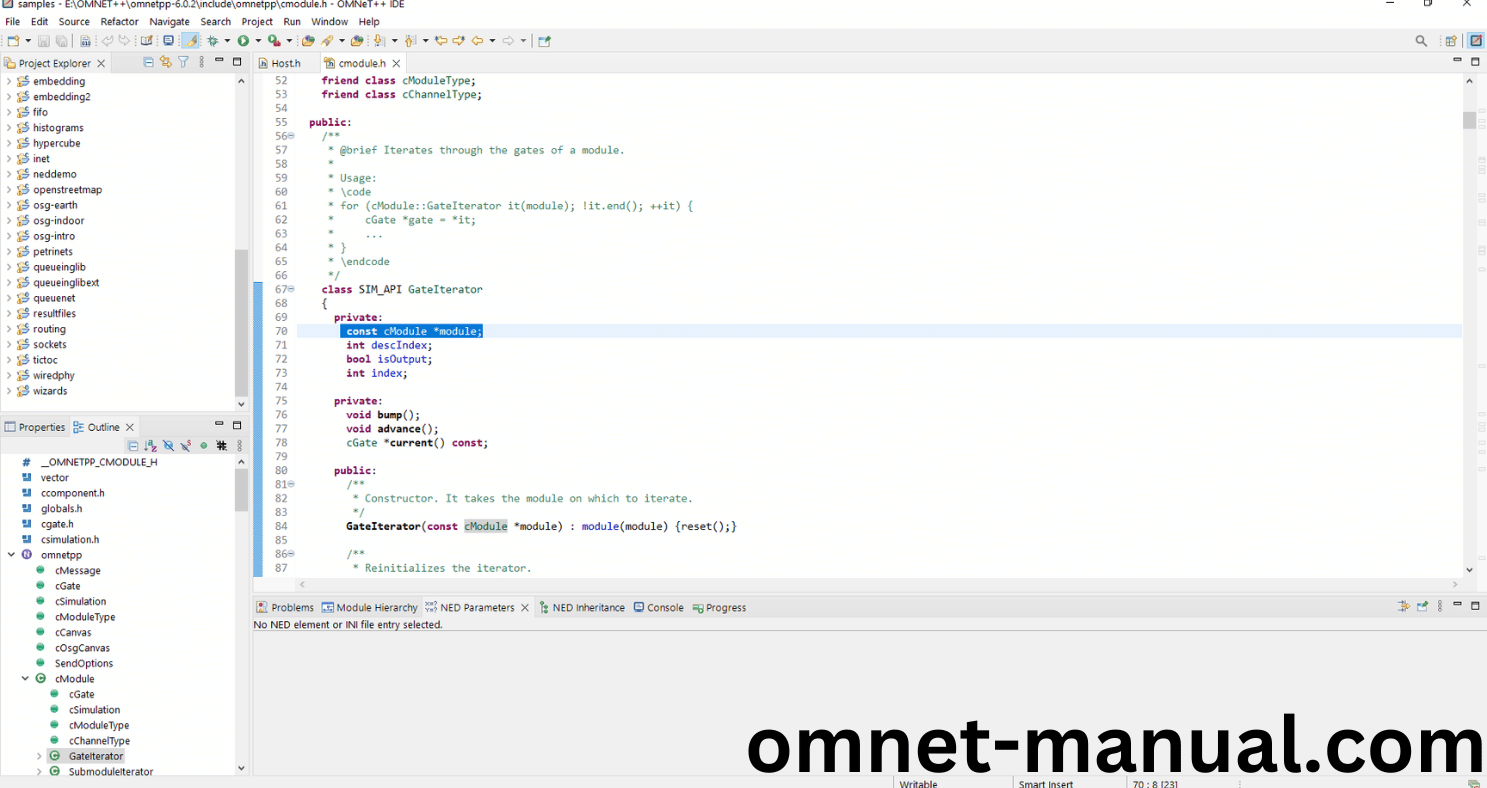Viewport: 1487px width, 788px height.
Task: Click the magnifier Search icon at top right
Action: [x=1421, y=41]
